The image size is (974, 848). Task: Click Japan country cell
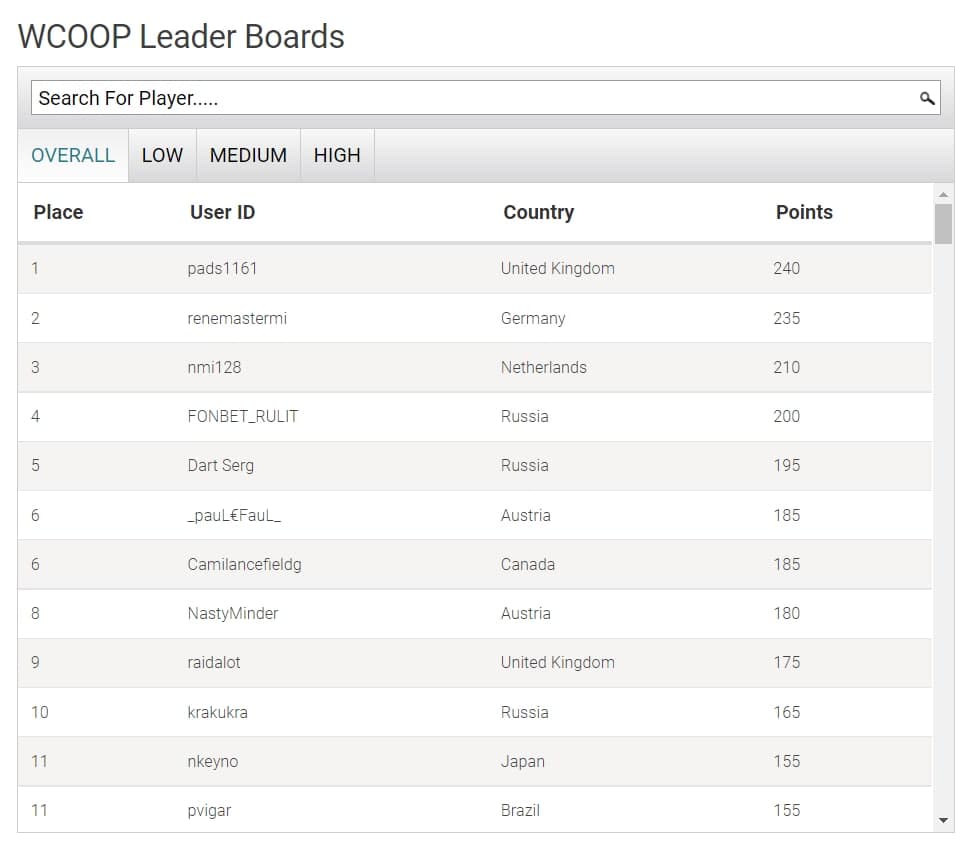coord(522,762)
